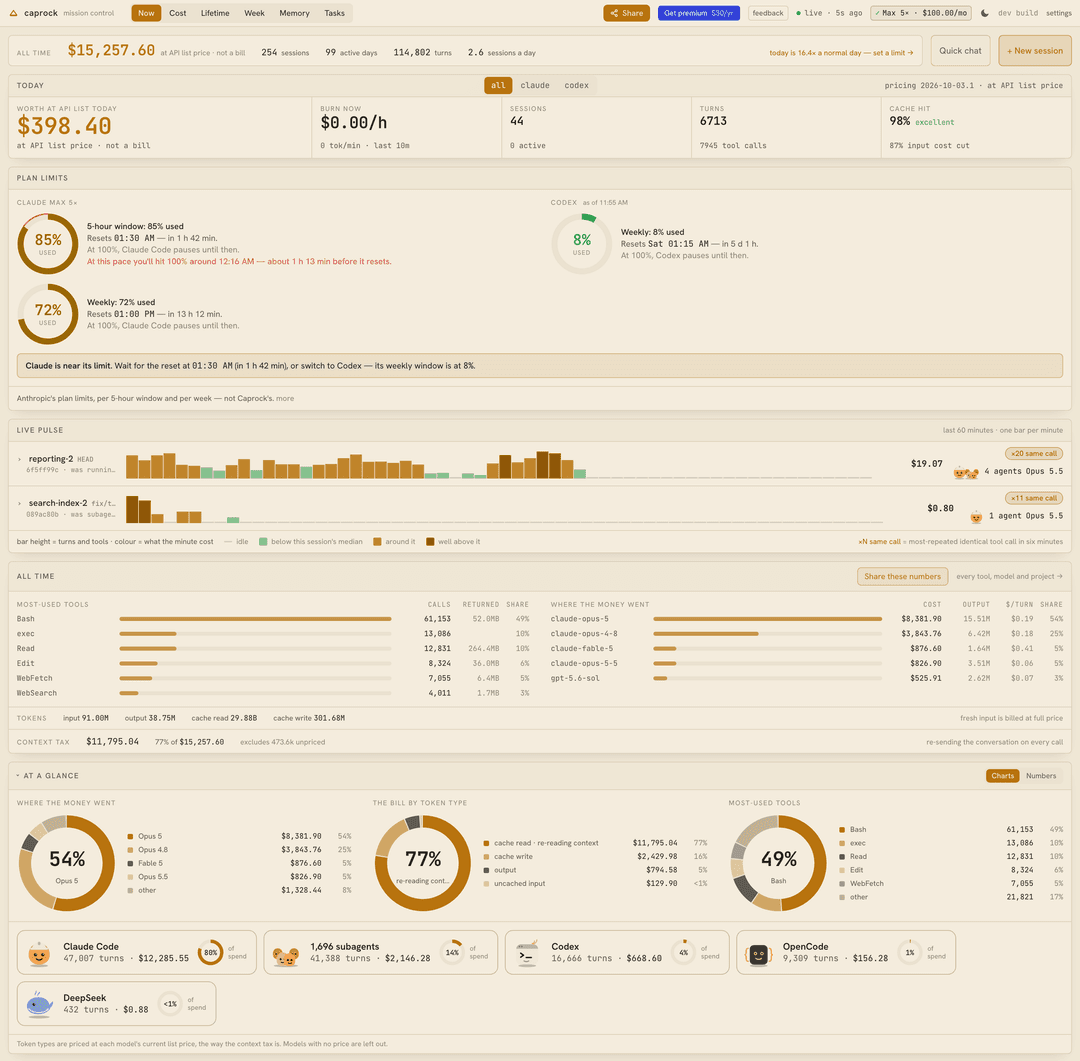The width and height of the screenshot is (1080, 1061).
Task: Expand the search-index-2 session row
Action: (19, 504)
